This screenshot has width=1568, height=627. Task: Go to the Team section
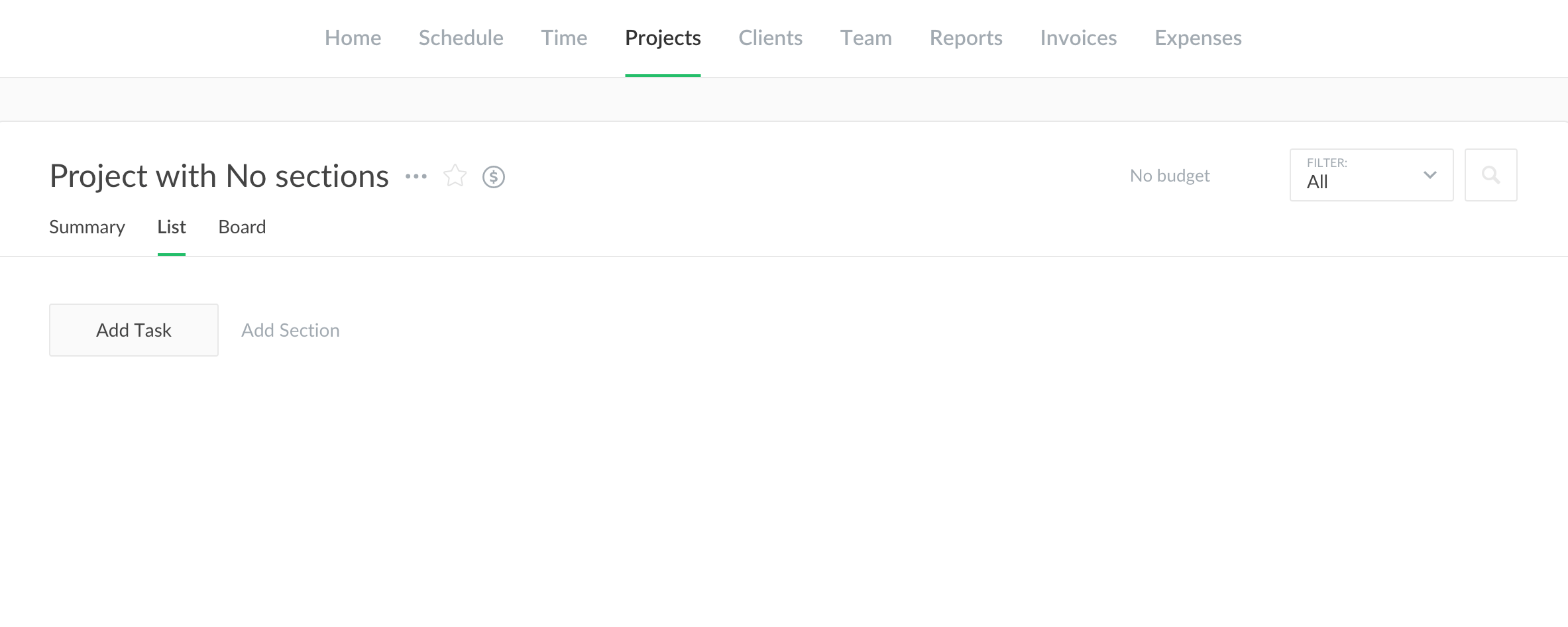866,38
